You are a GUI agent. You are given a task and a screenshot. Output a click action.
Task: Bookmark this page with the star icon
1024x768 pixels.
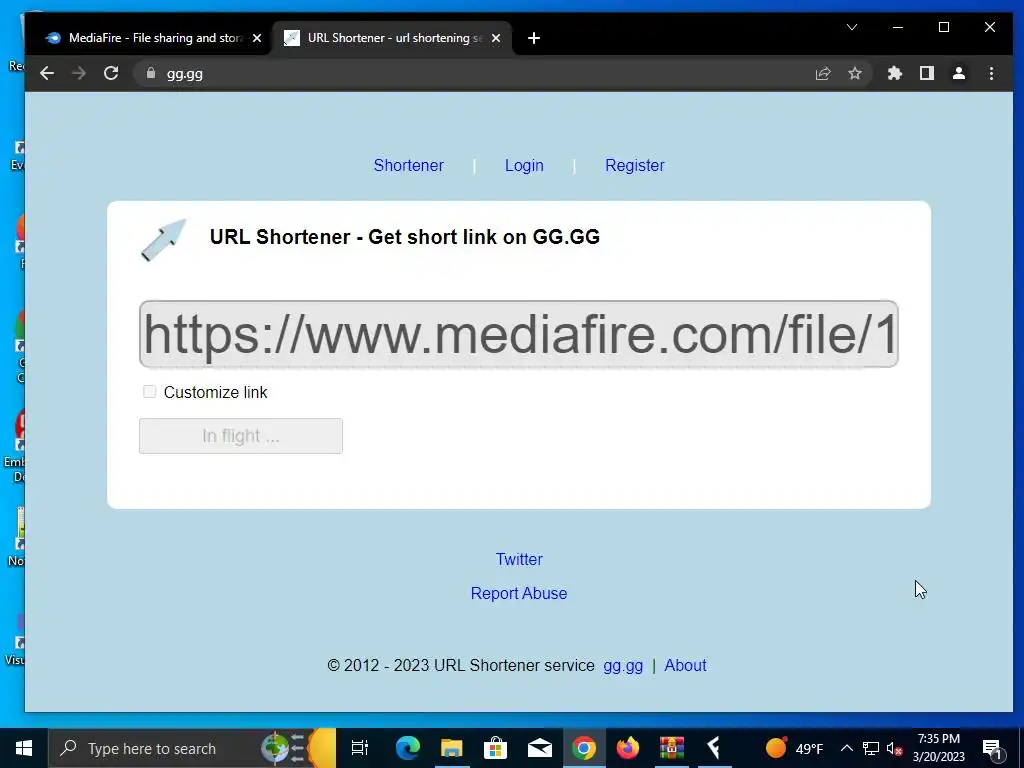[x=855, y=73]
